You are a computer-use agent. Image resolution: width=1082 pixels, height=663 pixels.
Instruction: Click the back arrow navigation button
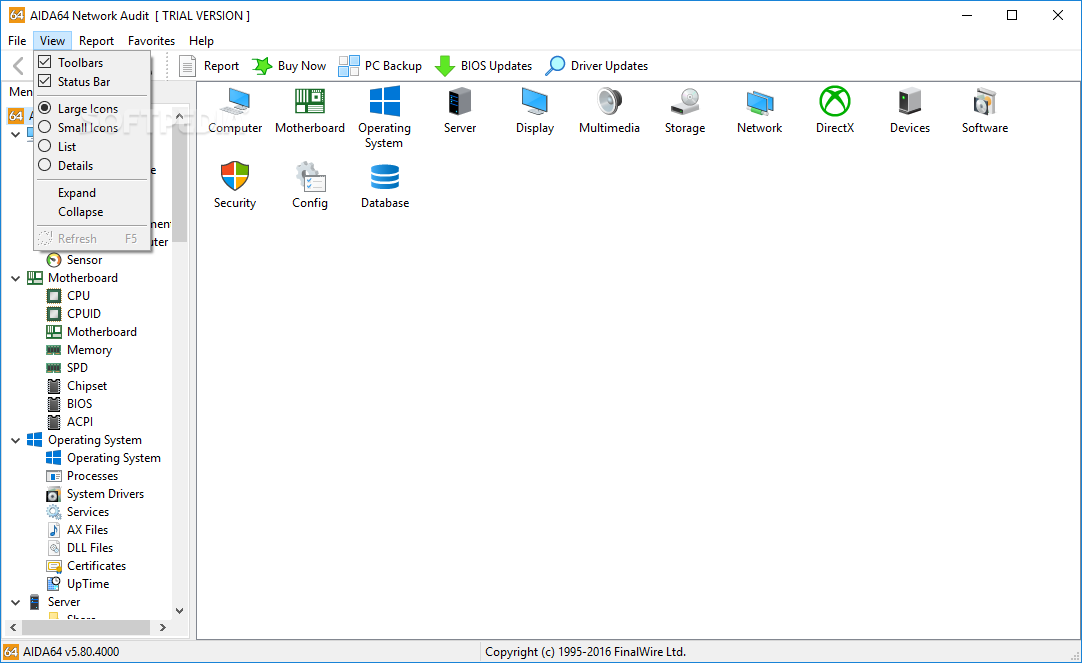[x=19, y=66]
